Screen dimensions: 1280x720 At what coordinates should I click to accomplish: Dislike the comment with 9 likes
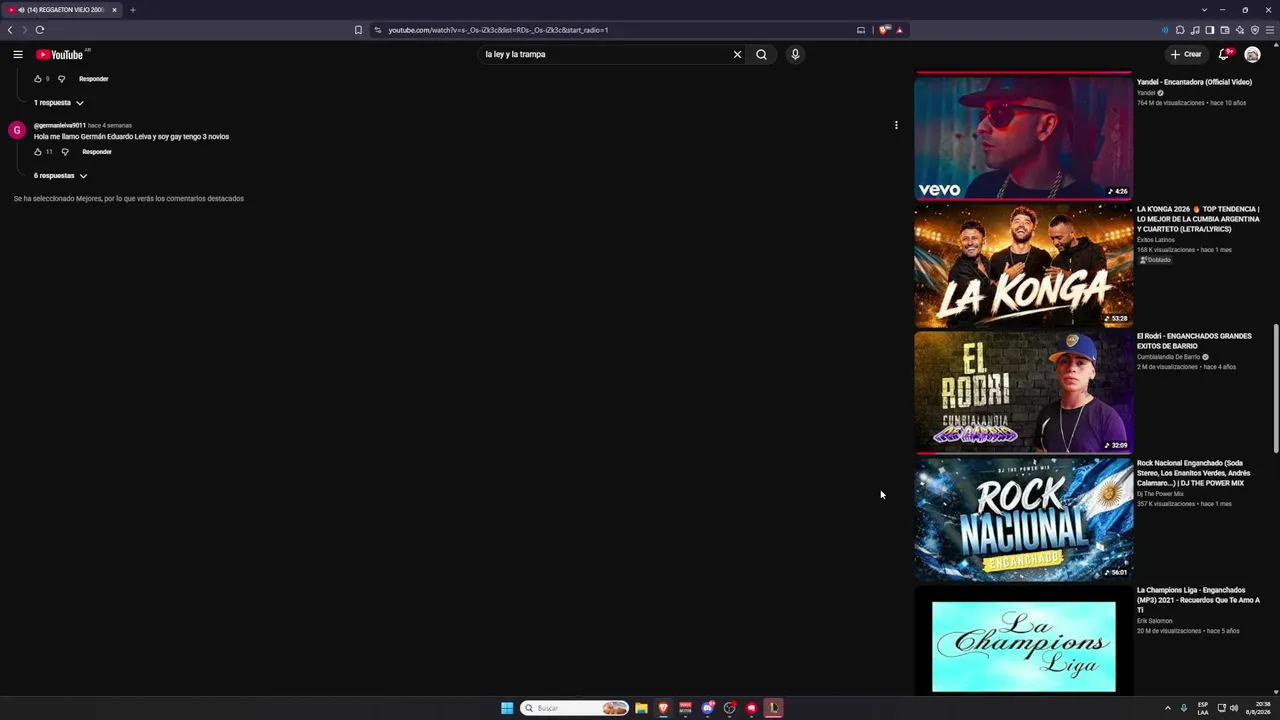point(61,79)
